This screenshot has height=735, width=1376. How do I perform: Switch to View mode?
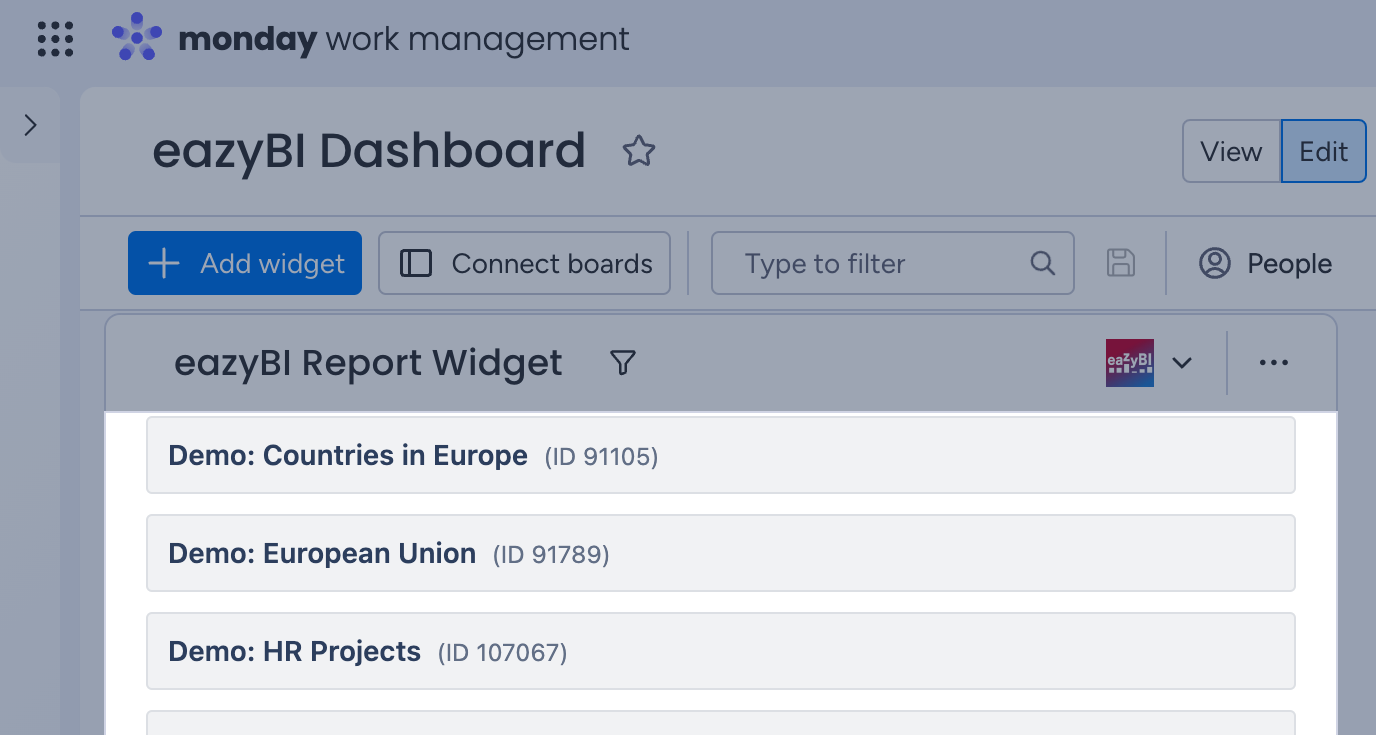(x=1231, y=151)
